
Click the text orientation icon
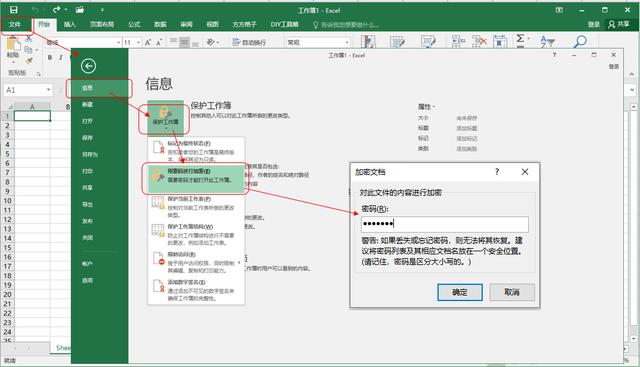(212, 42)
